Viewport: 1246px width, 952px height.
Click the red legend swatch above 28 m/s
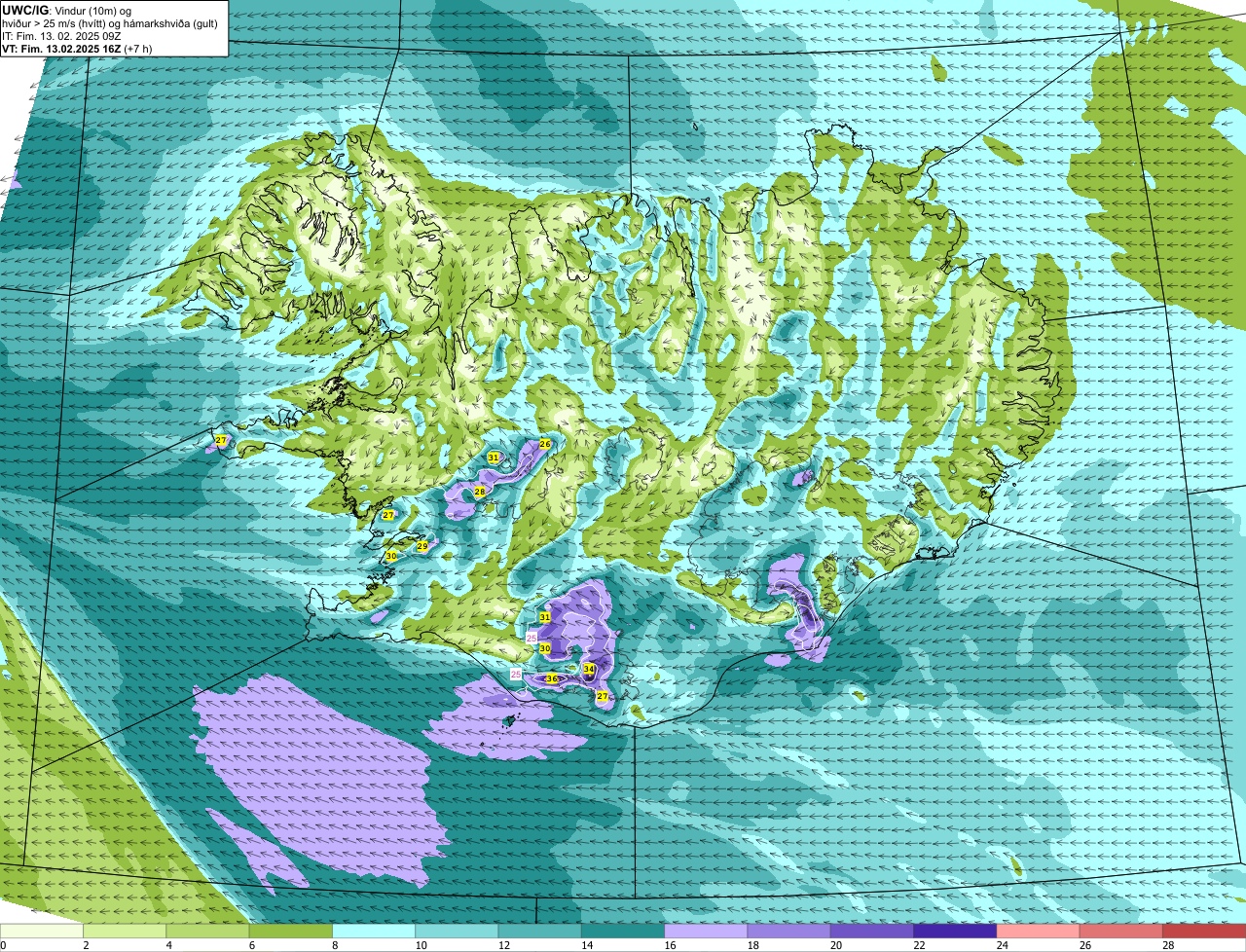[1204, 931]
